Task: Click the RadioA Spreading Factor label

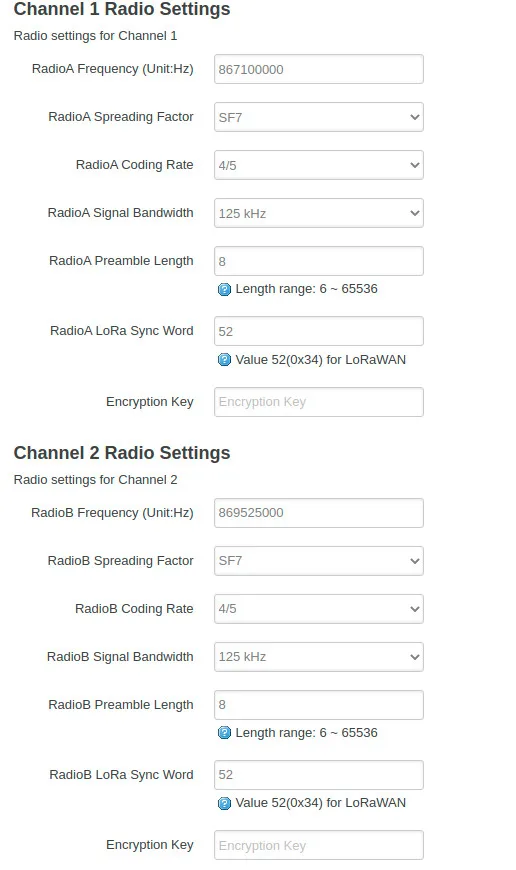Action: (x=121, y=117)
